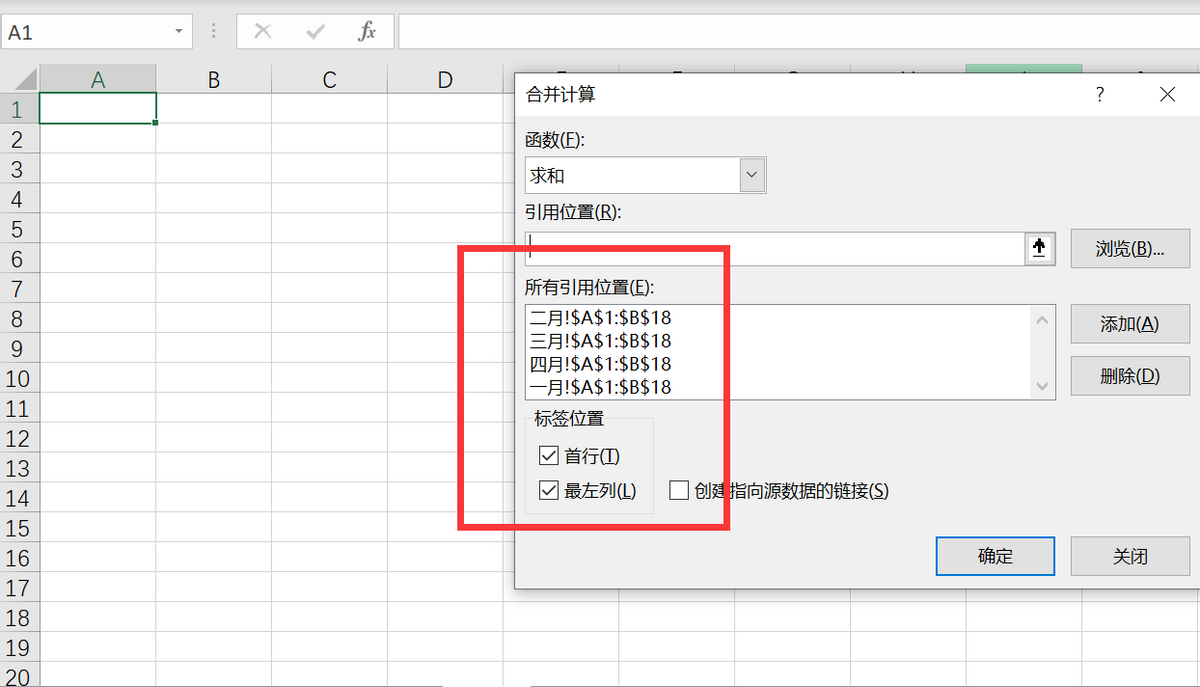Select row 15 header
The image size is (1200, 687).
click(x=19, y=528)
